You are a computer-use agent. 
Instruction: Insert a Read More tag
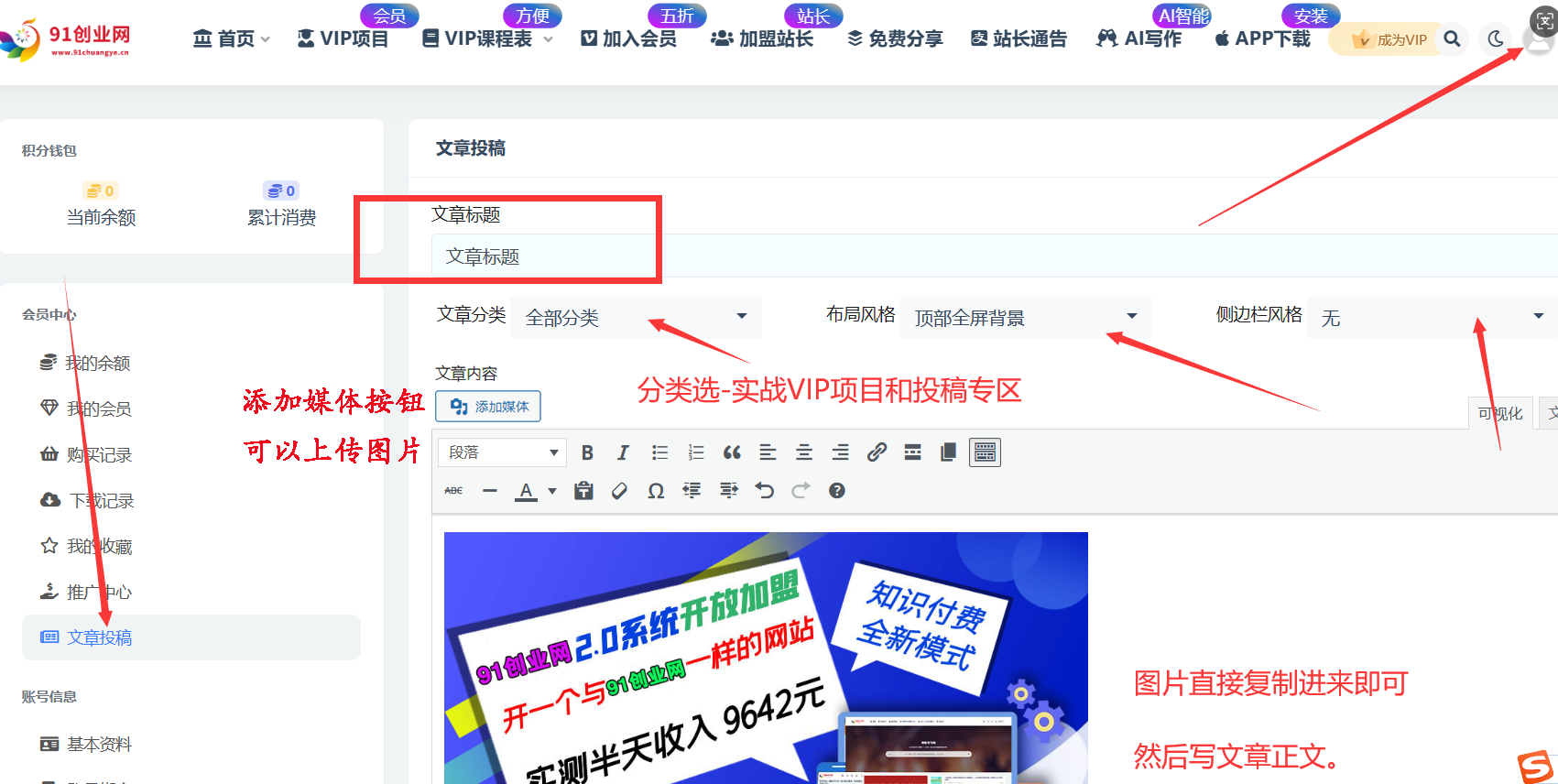tap(912, 452)
